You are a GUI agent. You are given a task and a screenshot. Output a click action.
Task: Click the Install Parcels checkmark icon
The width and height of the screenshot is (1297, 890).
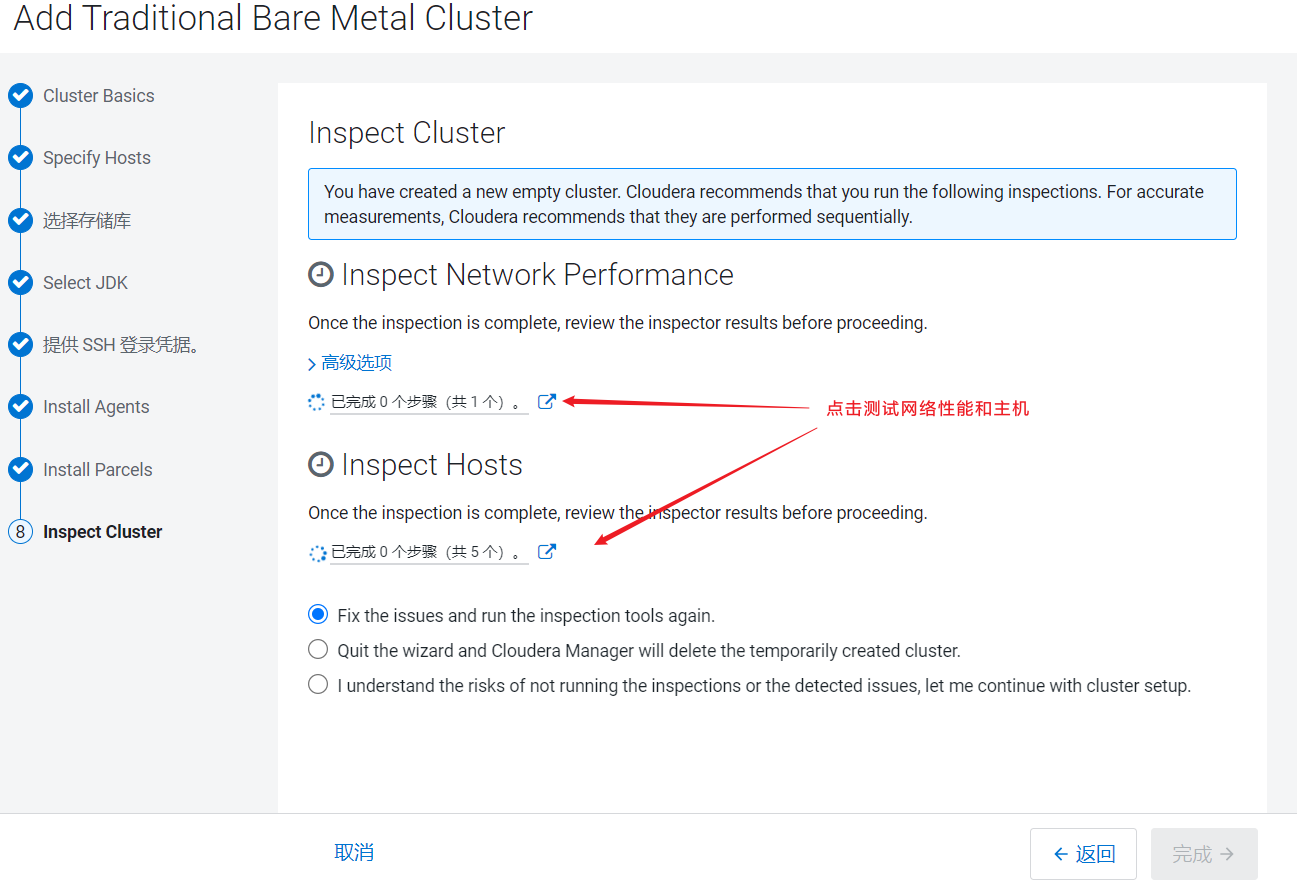[20, 469]
